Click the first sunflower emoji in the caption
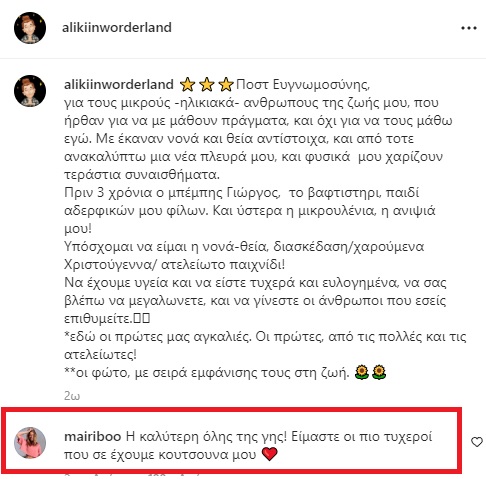Screen dimensions: 486x479 point(362,372)
